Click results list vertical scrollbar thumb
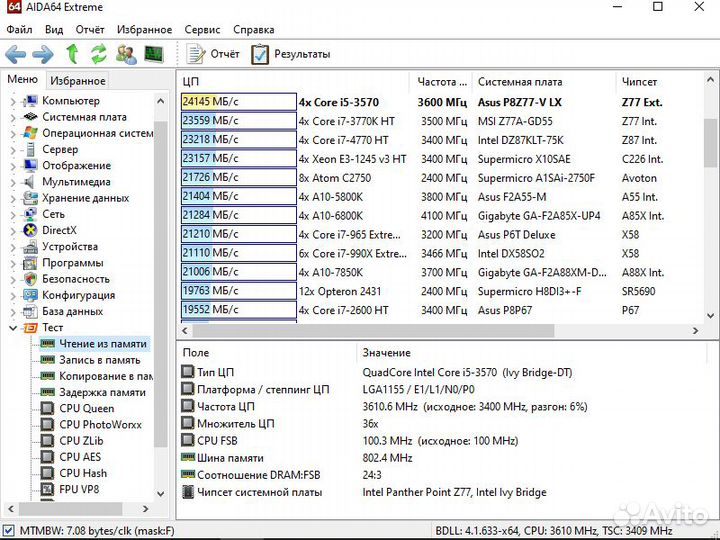 tap(710, 143)
